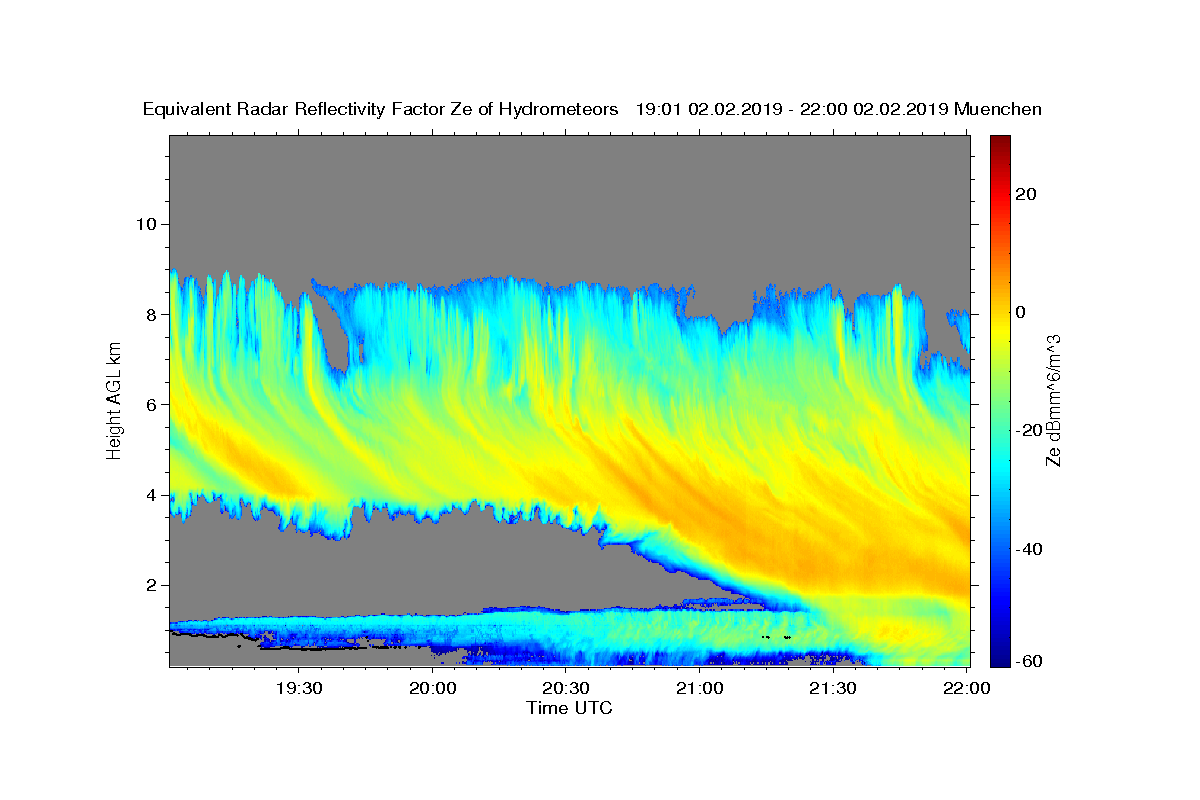Click the '20:30' time tick label
The width and height of the screenshot is (1200, 800).
pos(566,688)
